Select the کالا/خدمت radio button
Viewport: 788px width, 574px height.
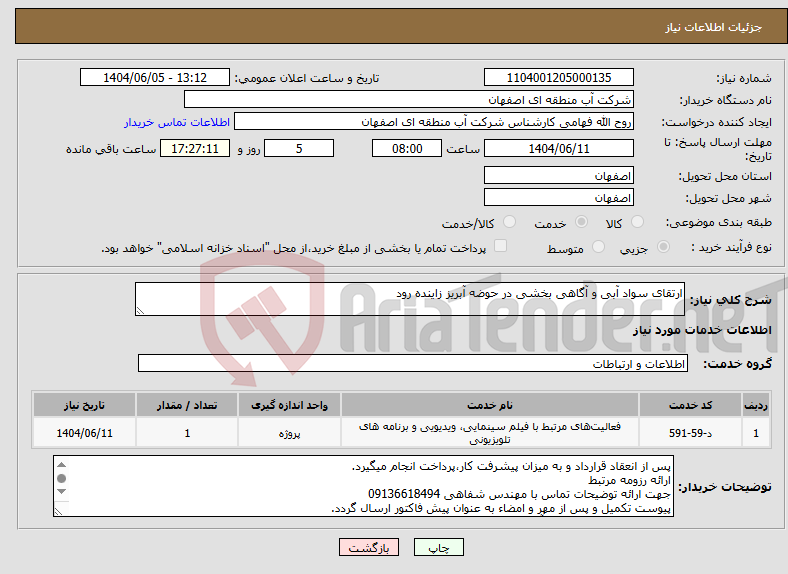click(510, 222)
